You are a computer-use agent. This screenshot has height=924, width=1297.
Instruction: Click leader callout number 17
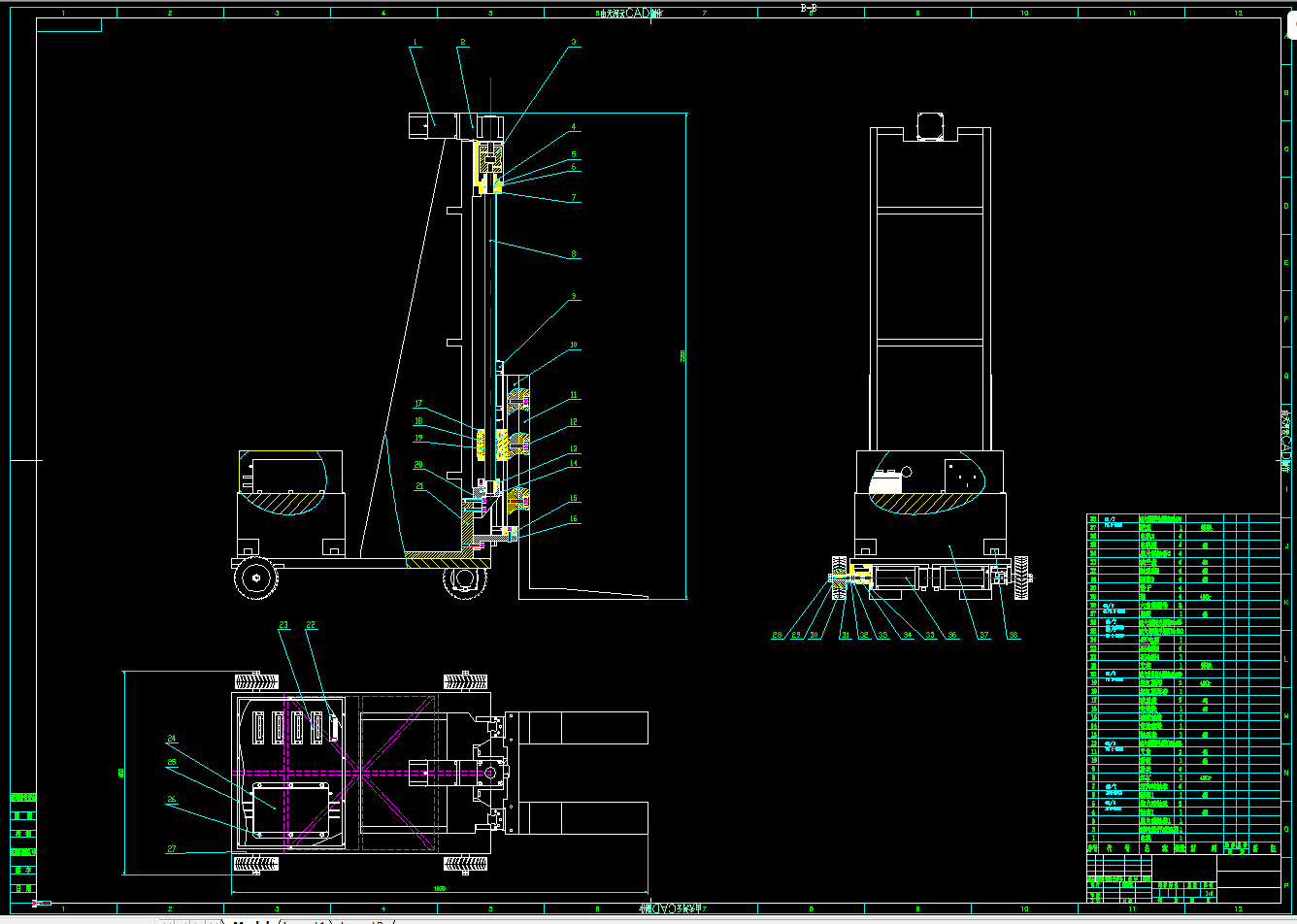[x=419, y=404]
